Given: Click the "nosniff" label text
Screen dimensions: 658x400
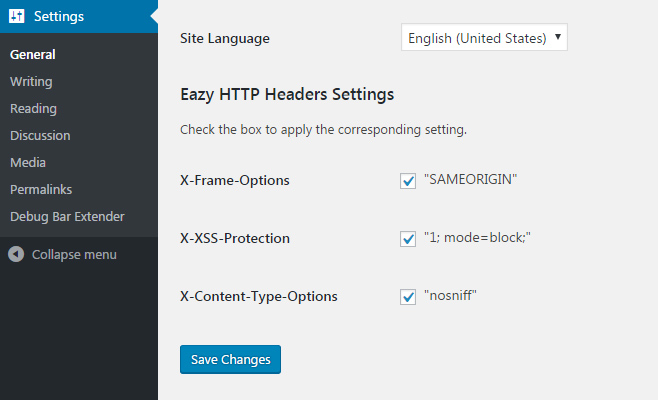Looking at the screenshot, I should 450,295.
